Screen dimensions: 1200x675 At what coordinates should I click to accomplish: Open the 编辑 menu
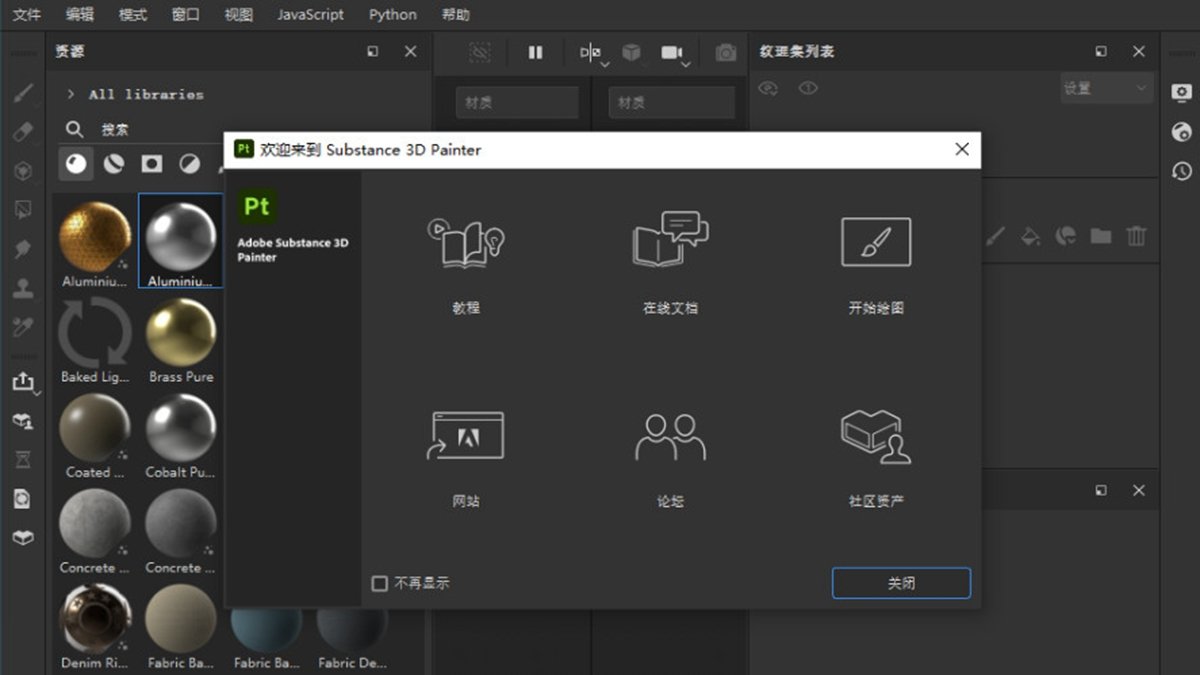point(80,14)
